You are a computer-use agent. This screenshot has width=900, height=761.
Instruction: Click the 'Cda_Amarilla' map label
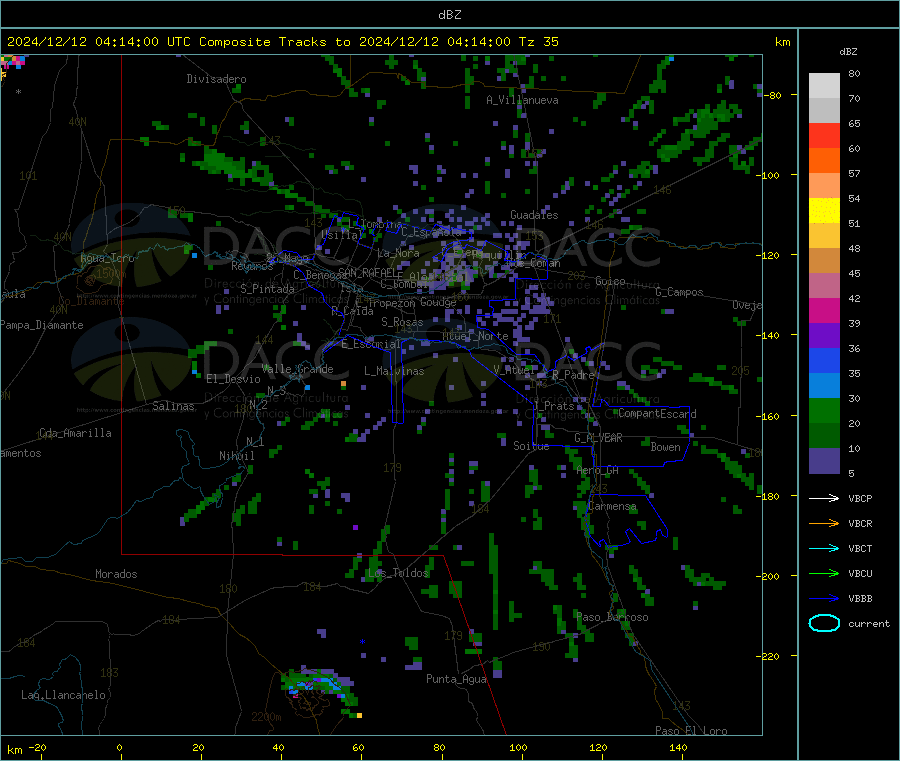click(x=75, y=433)
